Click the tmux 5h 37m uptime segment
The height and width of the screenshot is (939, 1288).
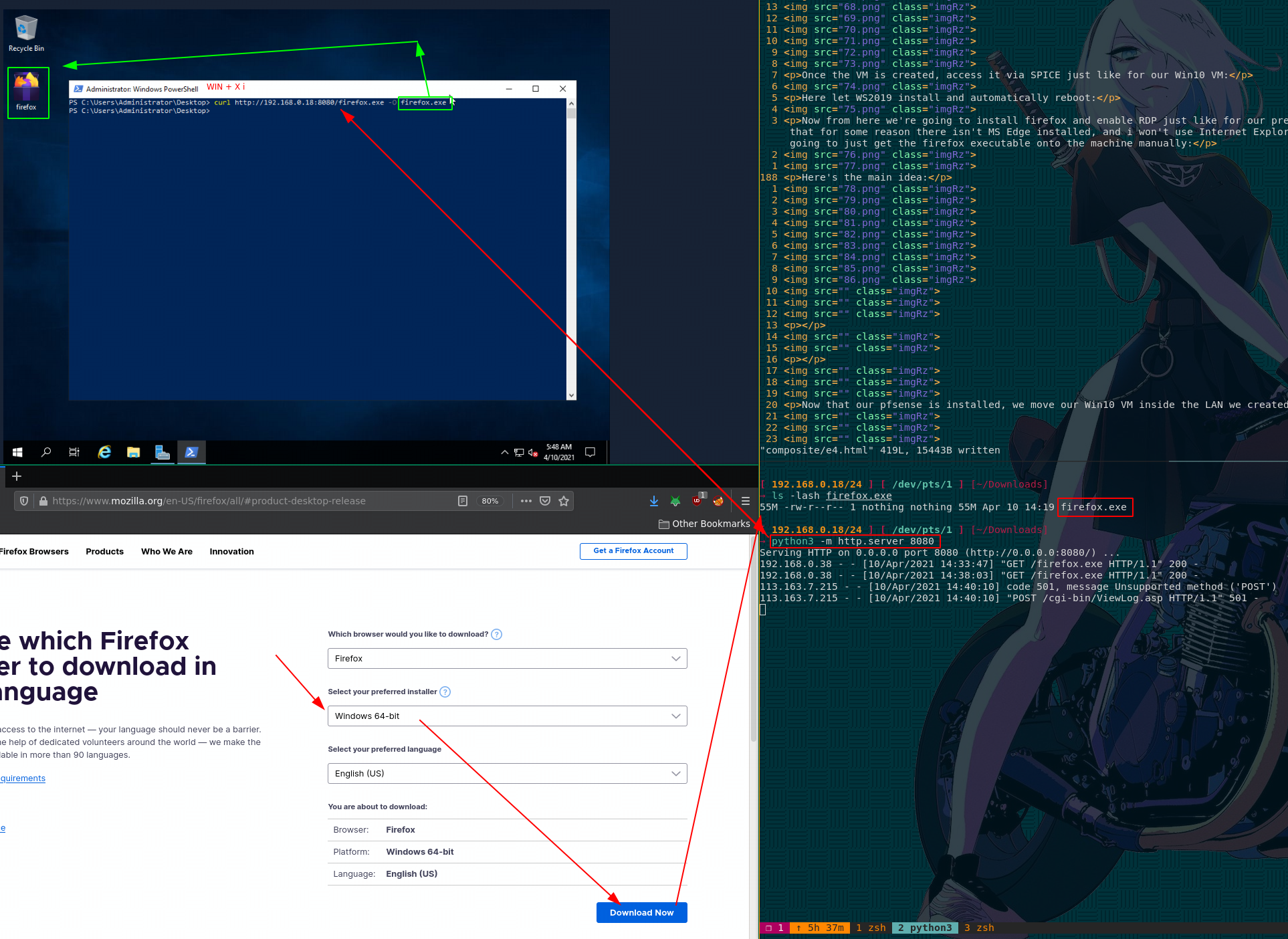click(820, 928)
